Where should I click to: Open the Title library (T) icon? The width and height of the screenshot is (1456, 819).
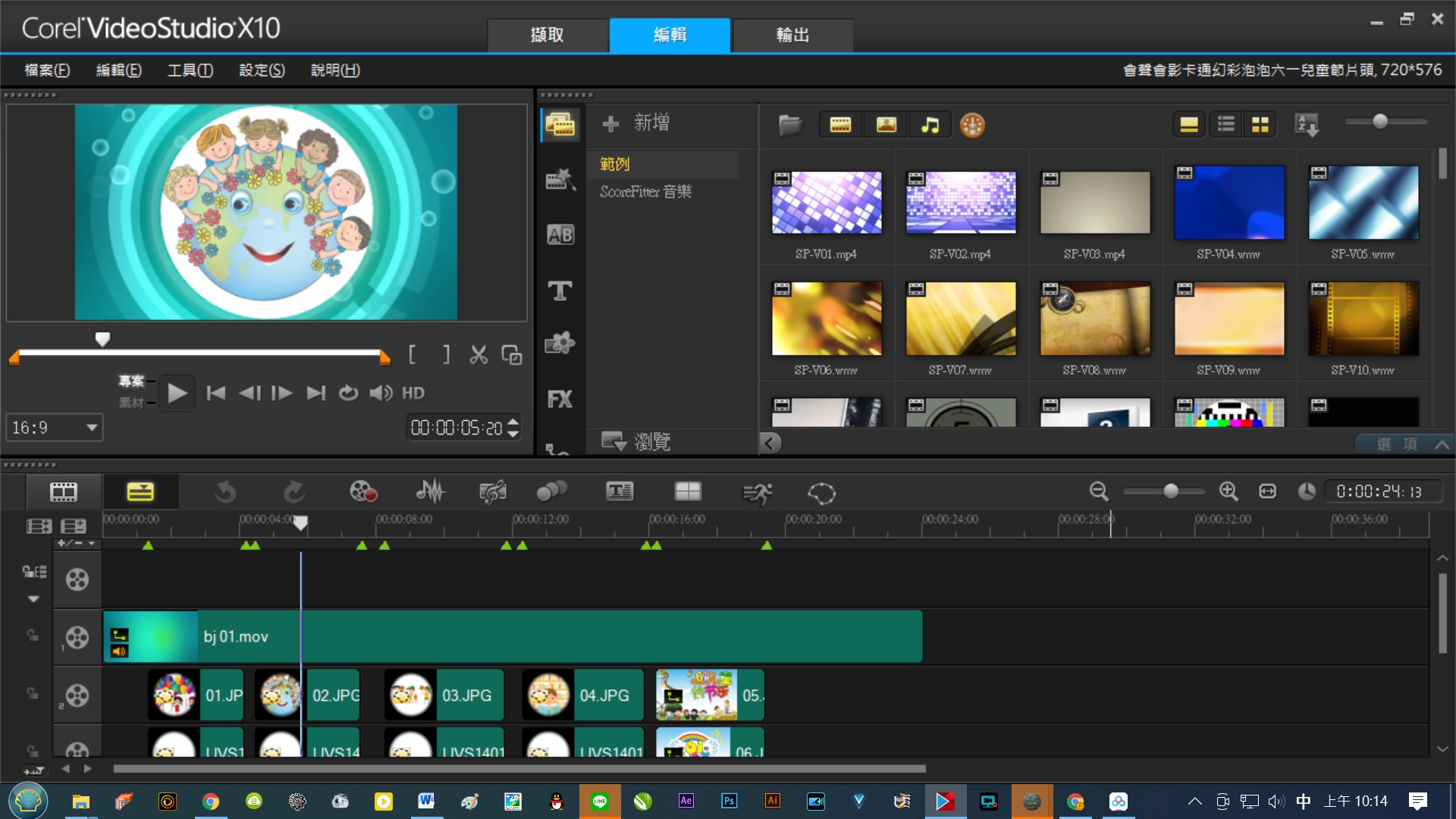(560, 290)
